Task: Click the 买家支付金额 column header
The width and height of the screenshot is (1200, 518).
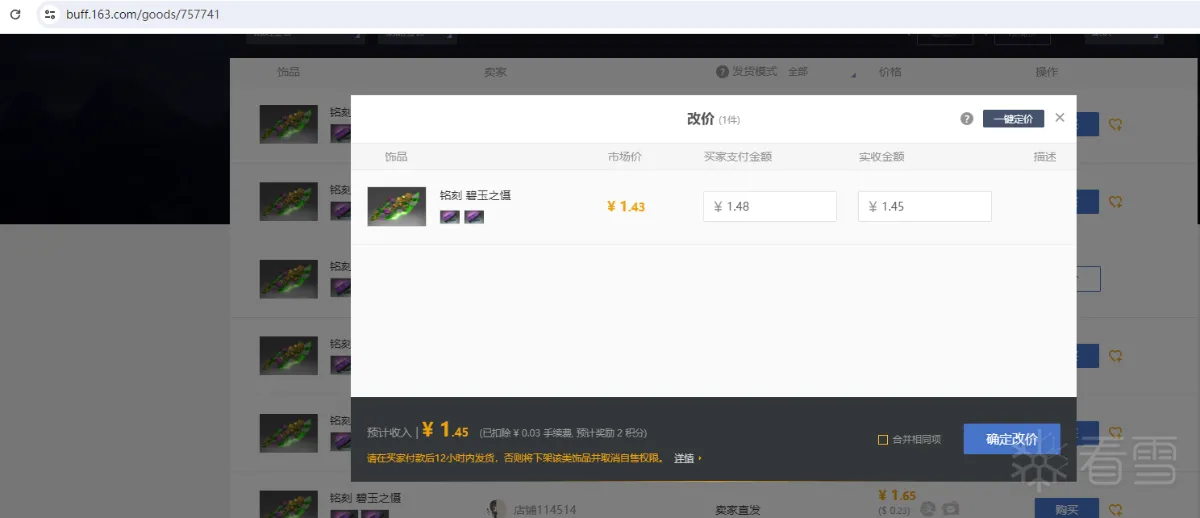Action: pos(738,157)
